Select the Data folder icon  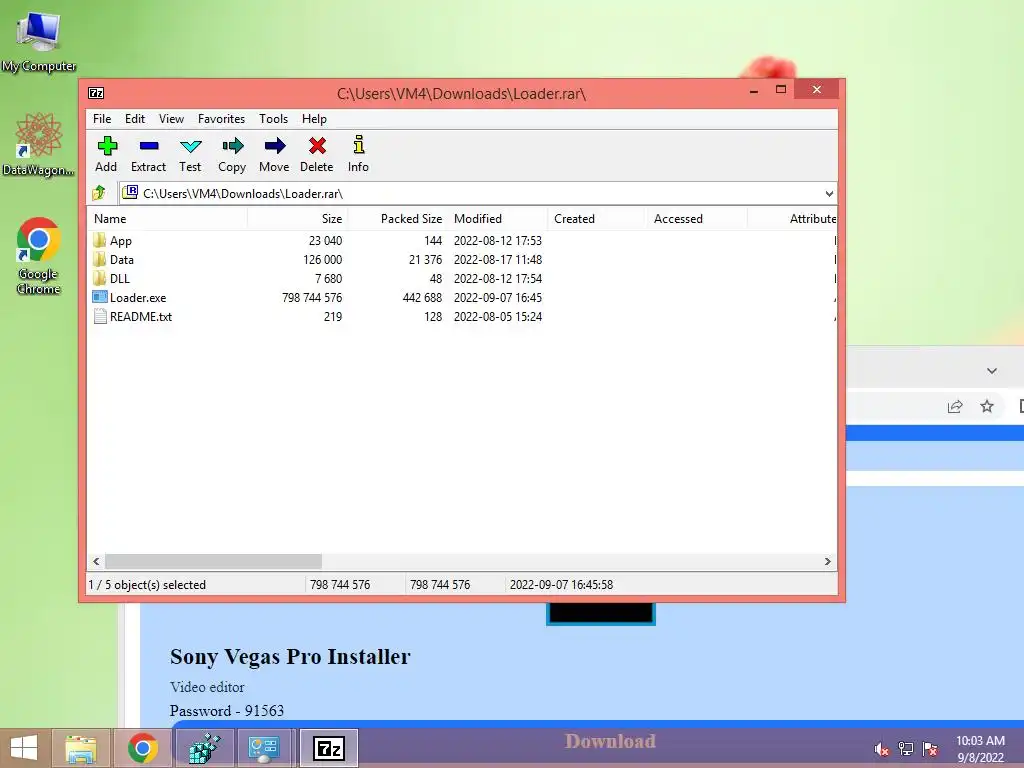pyautogui.click(x=99, y=259)
